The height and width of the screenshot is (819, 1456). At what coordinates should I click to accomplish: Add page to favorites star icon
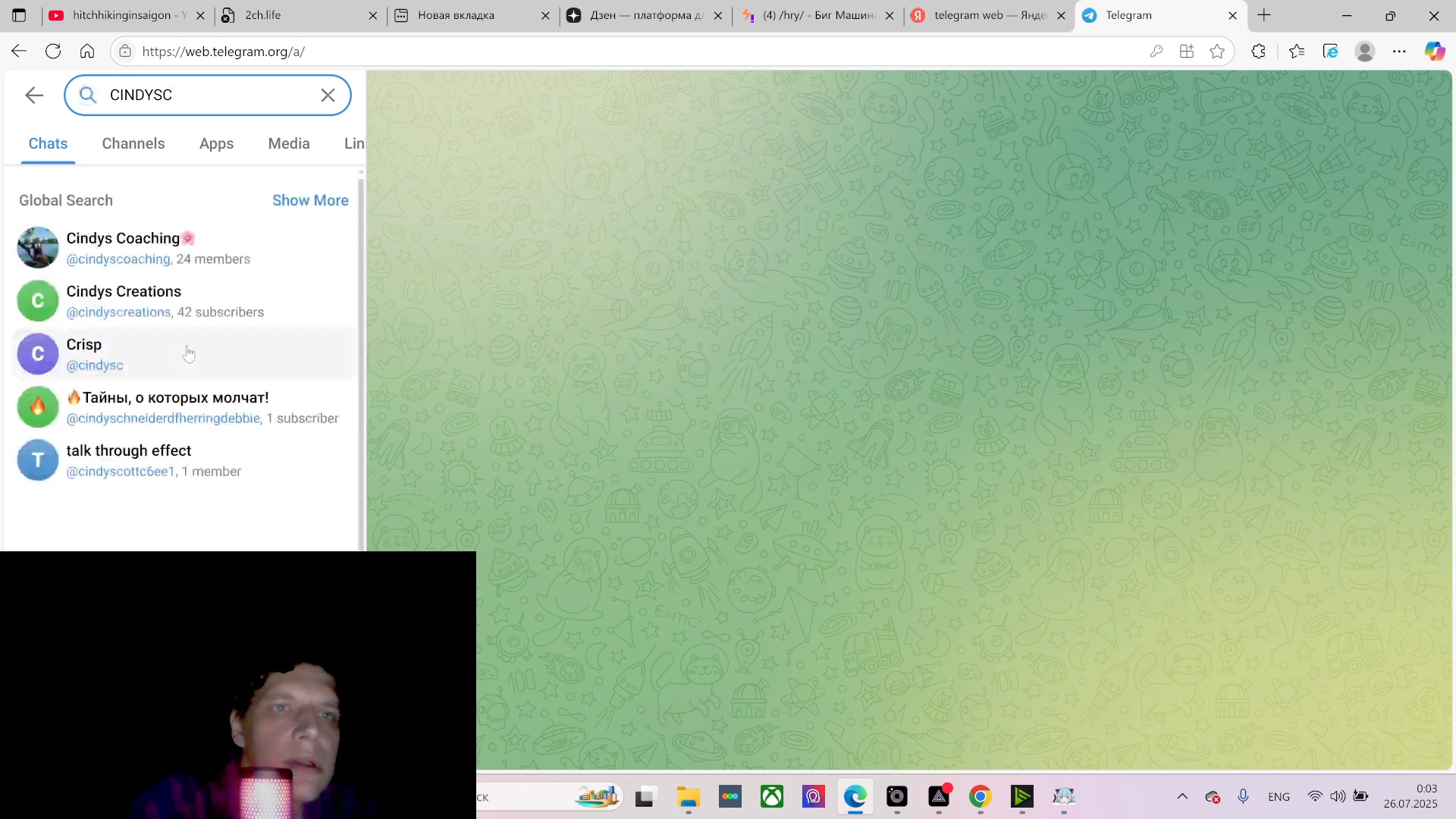[1217, 52]
